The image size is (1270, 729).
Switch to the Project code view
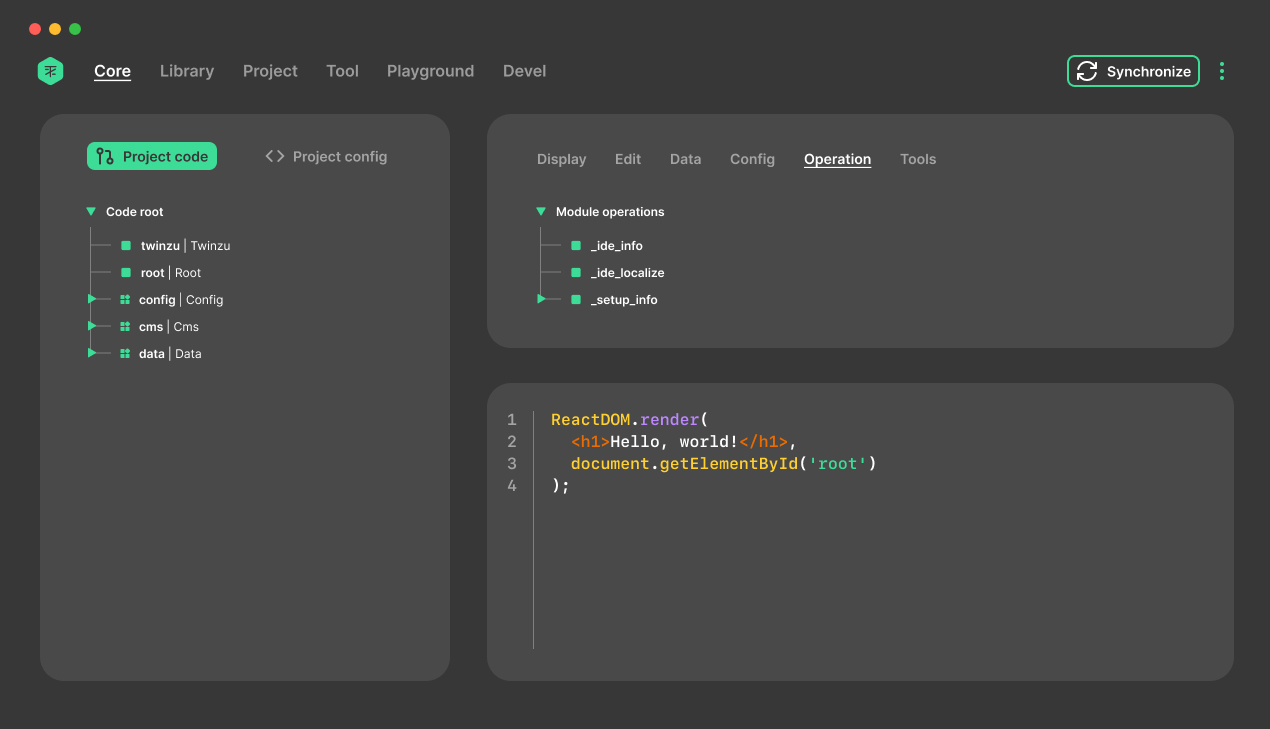(152, 156)
